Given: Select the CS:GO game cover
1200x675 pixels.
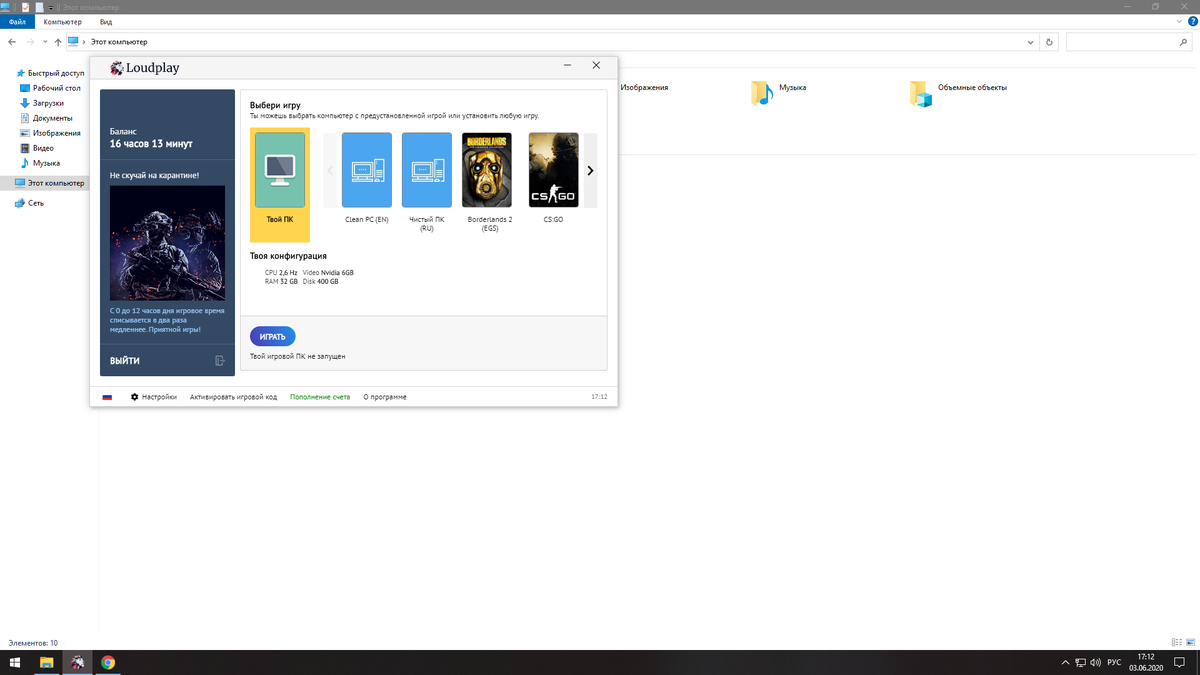Looking at the screenshot, I should point(553,170).
